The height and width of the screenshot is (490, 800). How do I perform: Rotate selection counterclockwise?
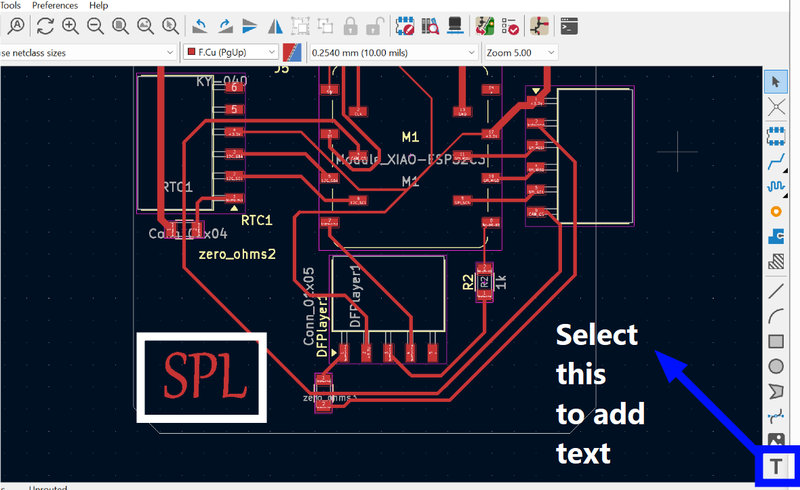click(x=199, y=26)
